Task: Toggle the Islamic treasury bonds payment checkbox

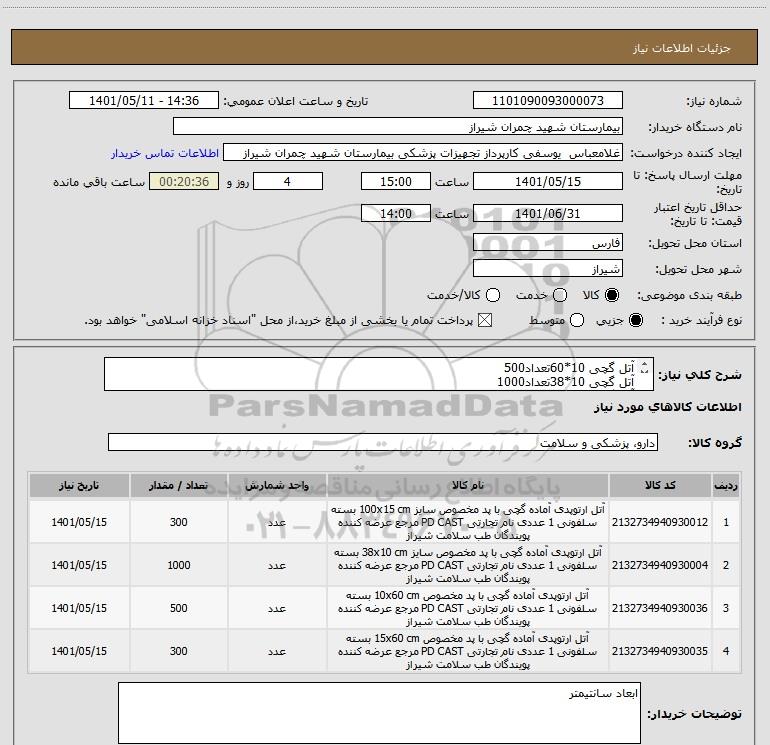Action: (485, 320)
